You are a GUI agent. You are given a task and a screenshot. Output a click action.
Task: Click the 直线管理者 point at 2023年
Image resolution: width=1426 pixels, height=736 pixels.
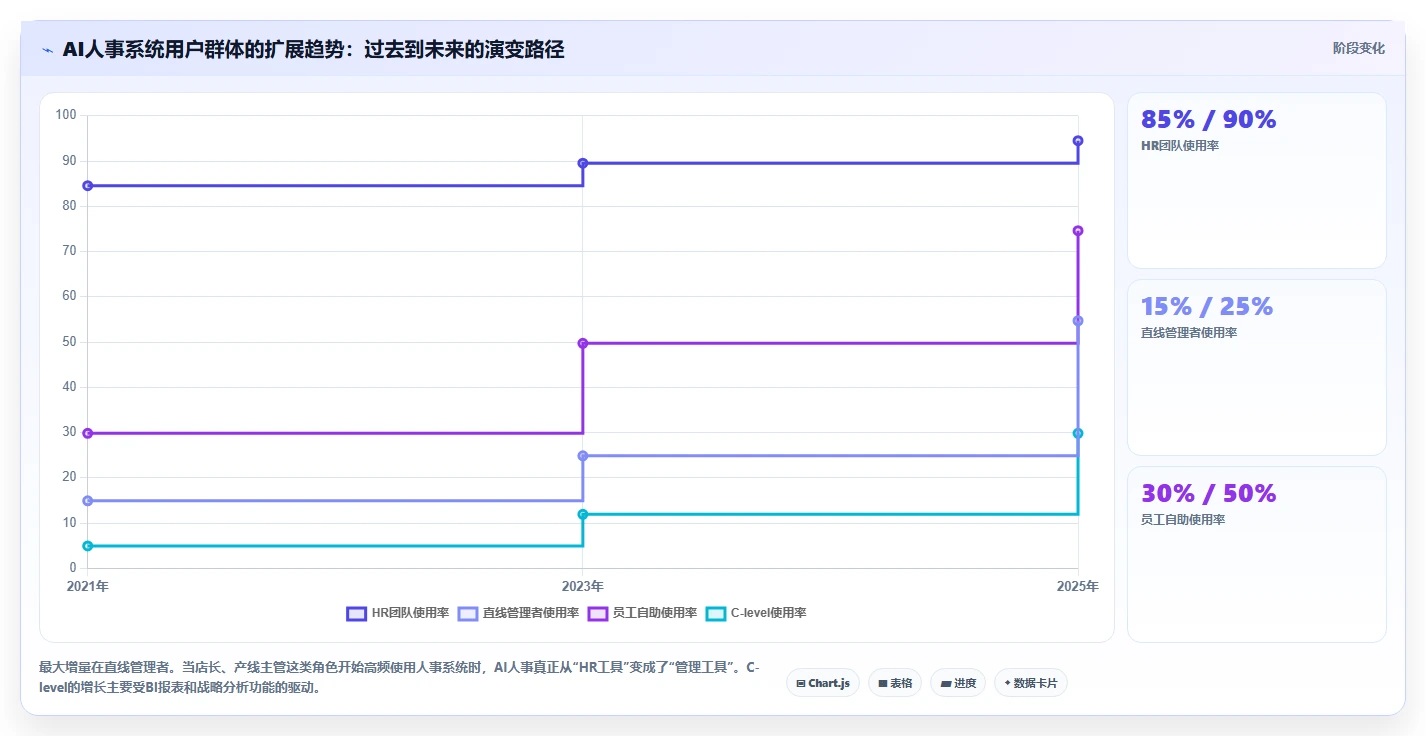coord(583,456)
